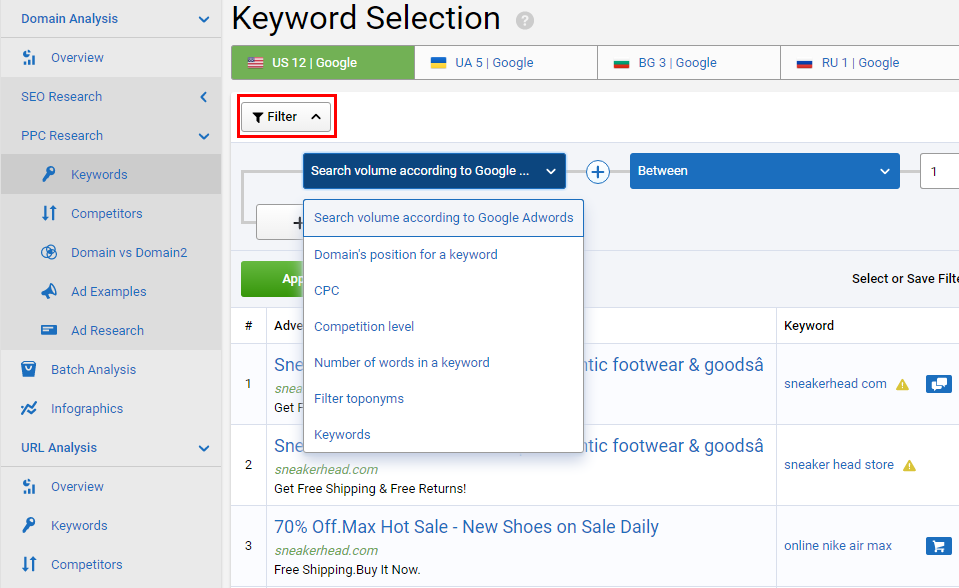Image resolution: width=959 pixels, height=588 pixels.
Task: Open Keywords under URL Analysis
Action: tap(79, 526)
